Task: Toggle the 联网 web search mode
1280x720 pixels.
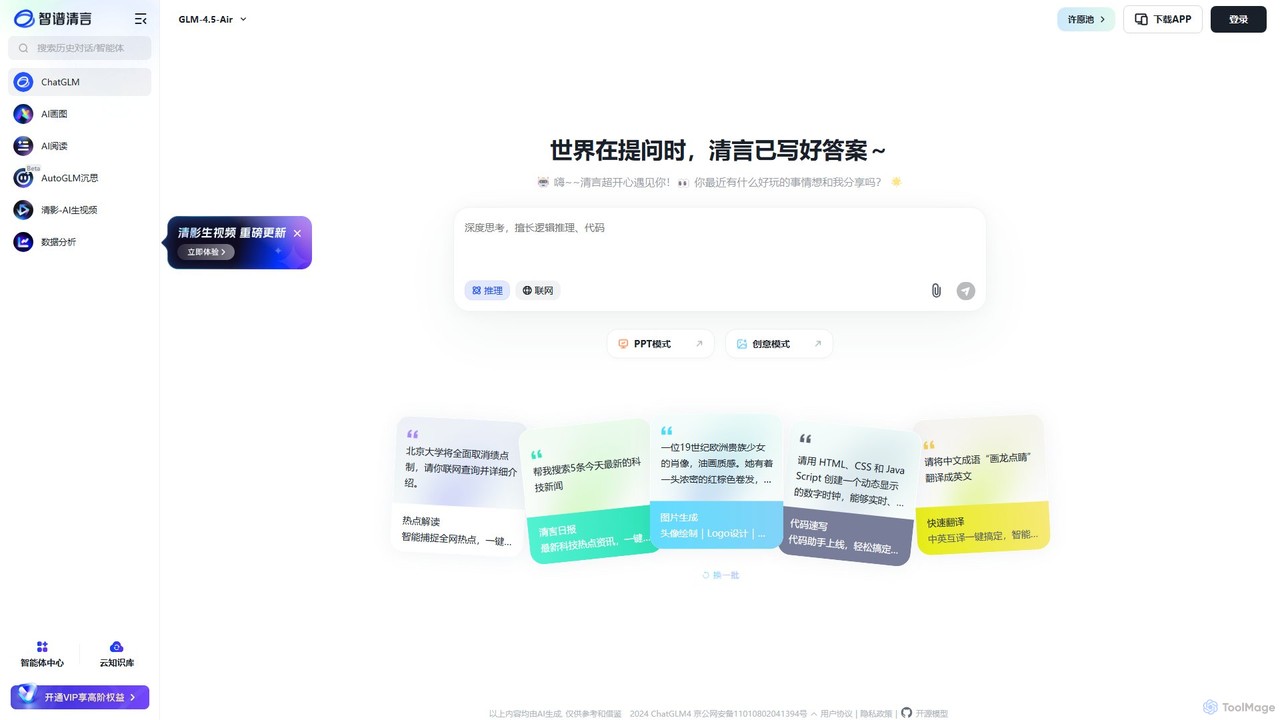Action: click(x=537, y=291)
